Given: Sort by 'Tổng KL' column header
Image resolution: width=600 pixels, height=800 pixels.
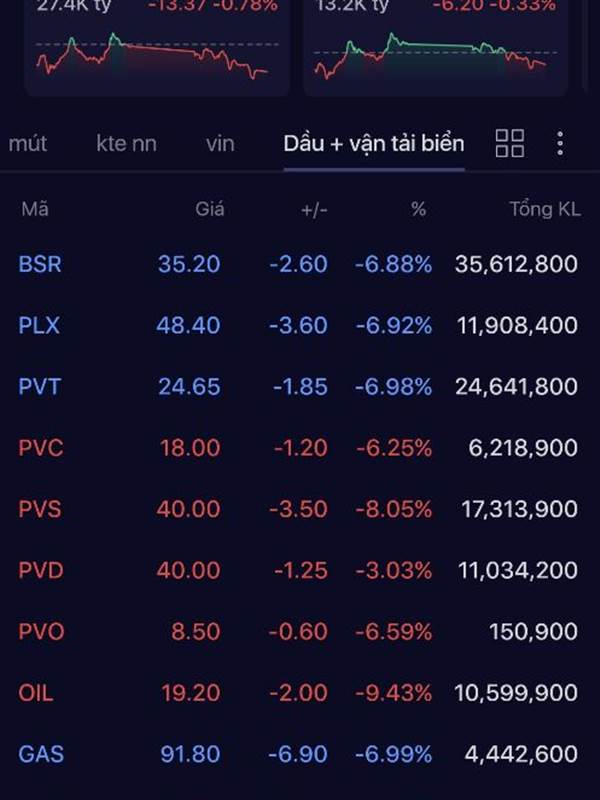Looking at the screenshot, I should point(544,209).
